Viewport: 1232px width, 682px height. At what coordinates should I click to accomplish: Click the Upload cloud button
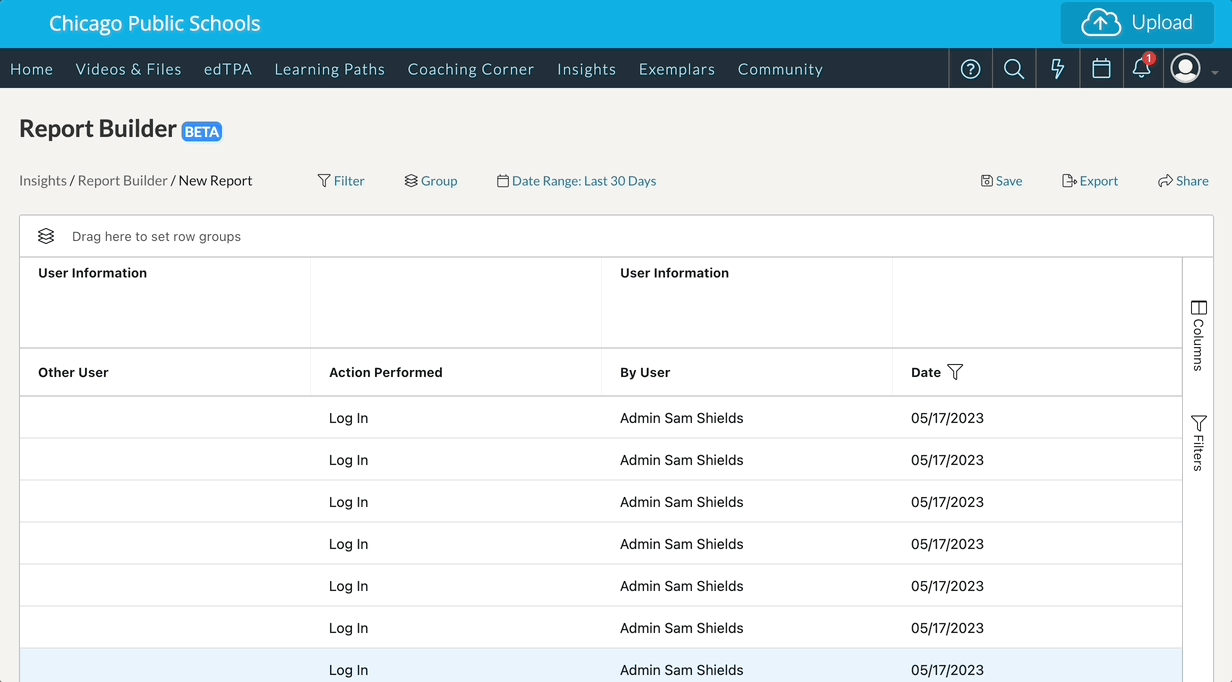click(x=1137, y=22)
